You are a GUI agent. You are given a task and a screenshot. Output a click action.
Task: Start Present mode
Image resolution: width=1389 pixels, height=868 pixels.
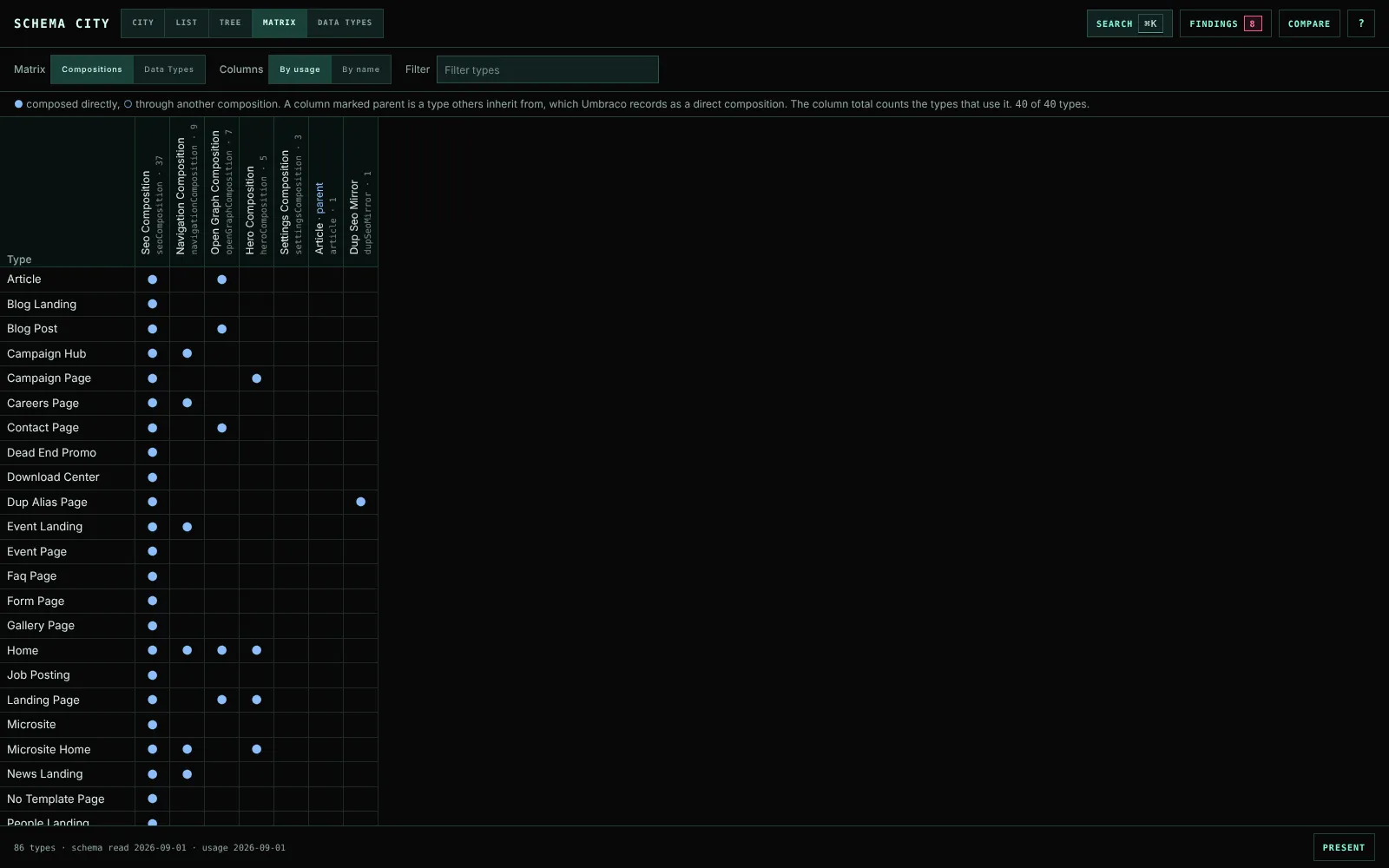click(1344, 847)
